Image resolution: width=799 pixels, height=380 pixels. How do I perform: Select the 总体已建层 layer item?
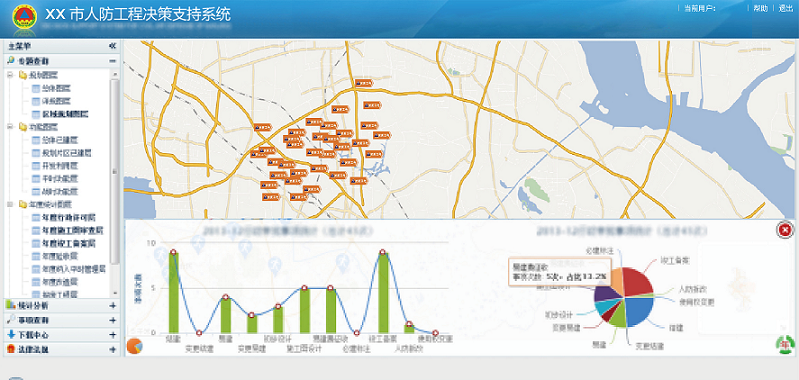[60, 140]
